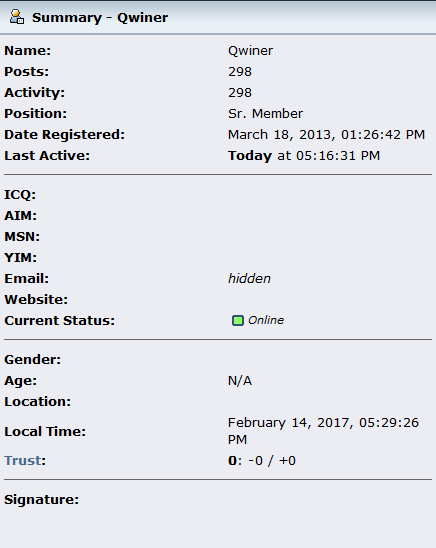Click the Location label
This screenshot has height=548, width=436.
[37, 402]
